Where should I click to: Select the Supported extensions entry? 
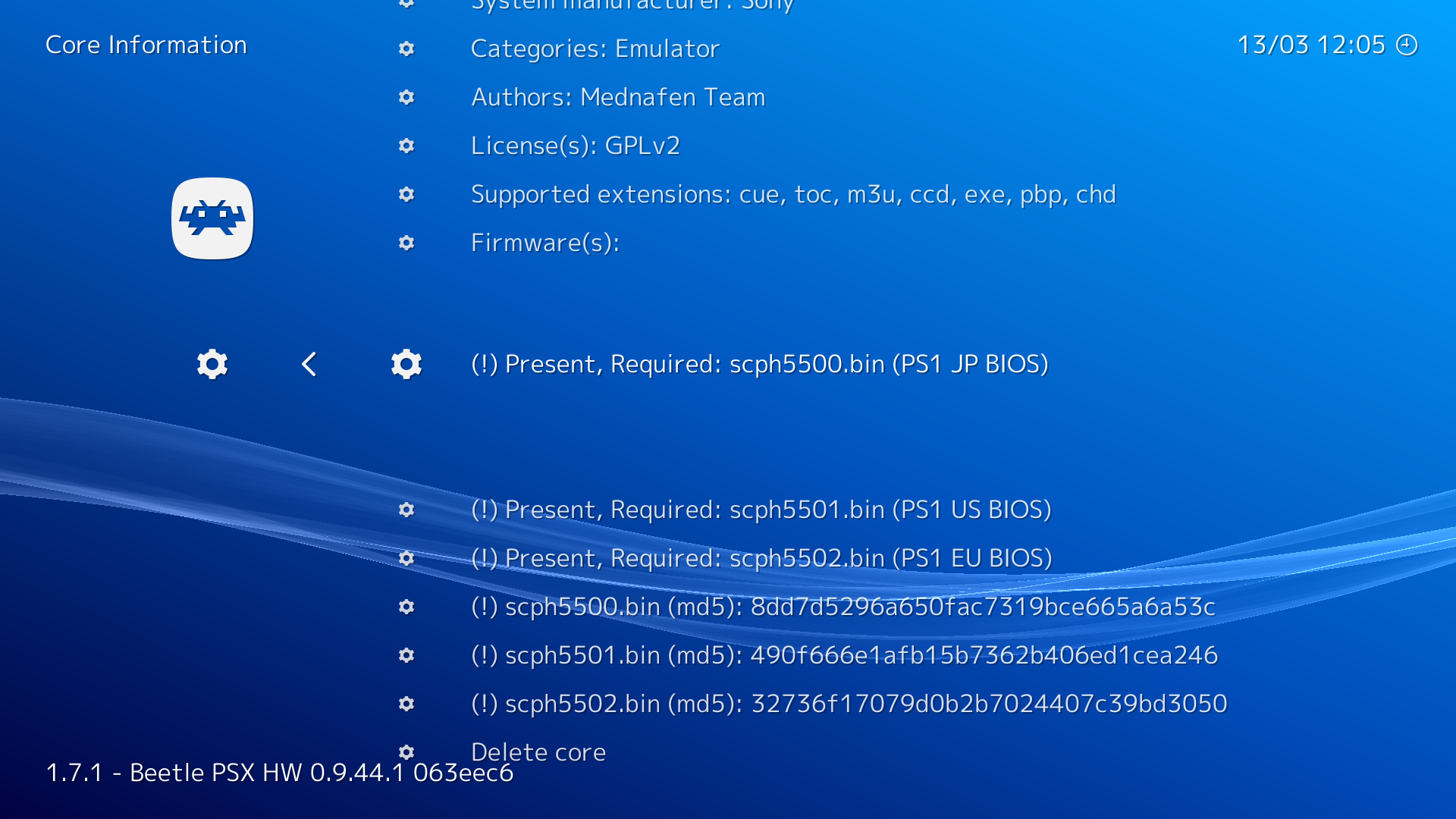coord(793,194)
